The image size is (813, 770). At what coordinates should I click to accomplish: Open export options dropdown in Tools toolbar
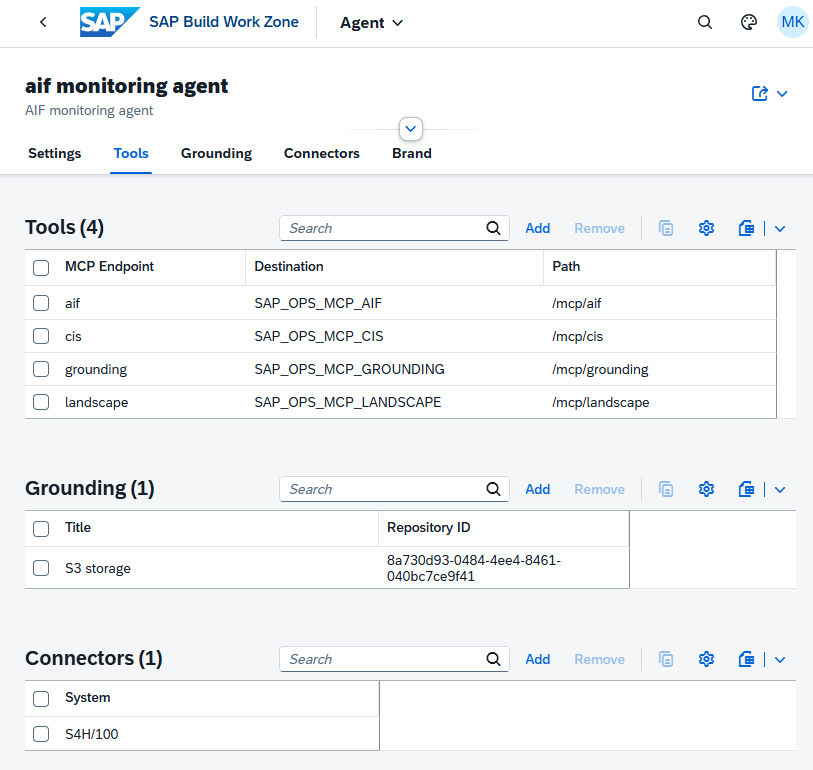[x=780, y=228]
